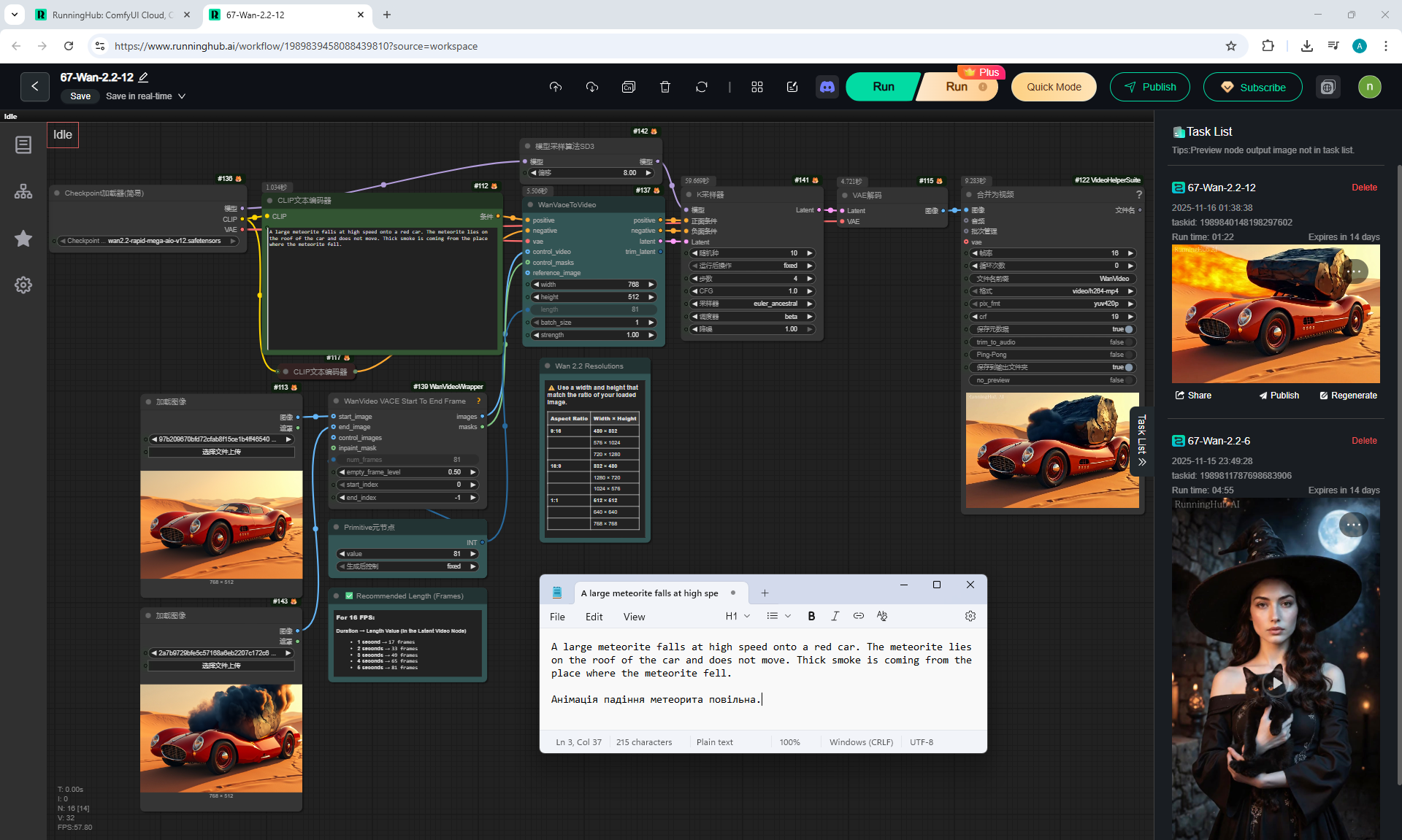The width and height of the screenshot is (1402, 840).
Task: Click Regenerate for 67-Wan-2.2-12 task
Action: tap(1348, 396)
